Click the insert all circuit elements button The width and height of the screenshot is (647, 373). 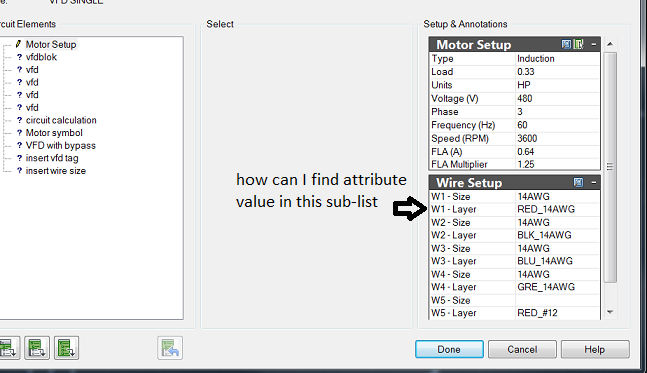click(x=66, y=348)
